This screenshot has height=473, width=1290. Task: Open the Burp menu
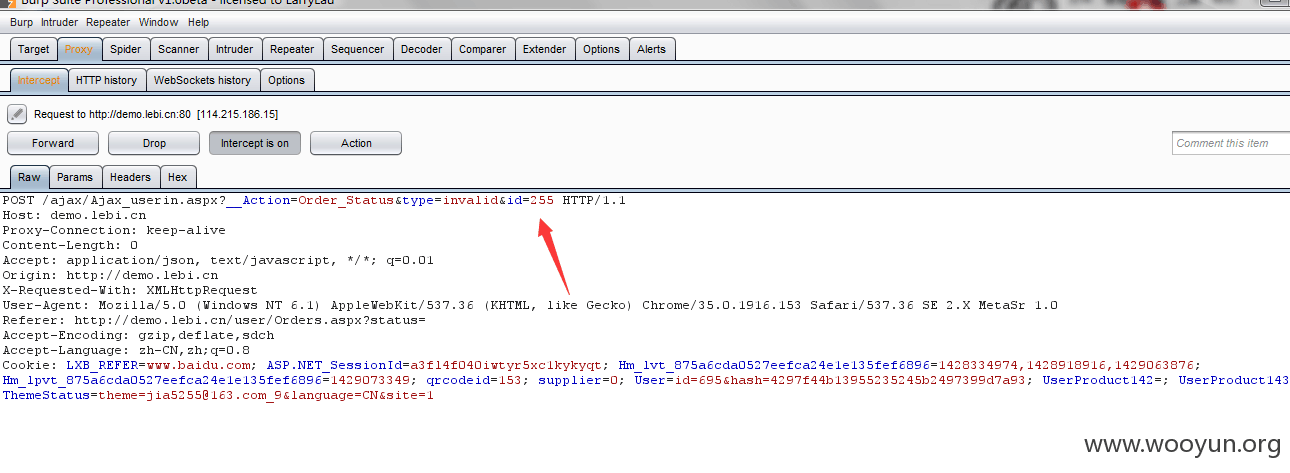pyautogui.click(x=22, y=22)
